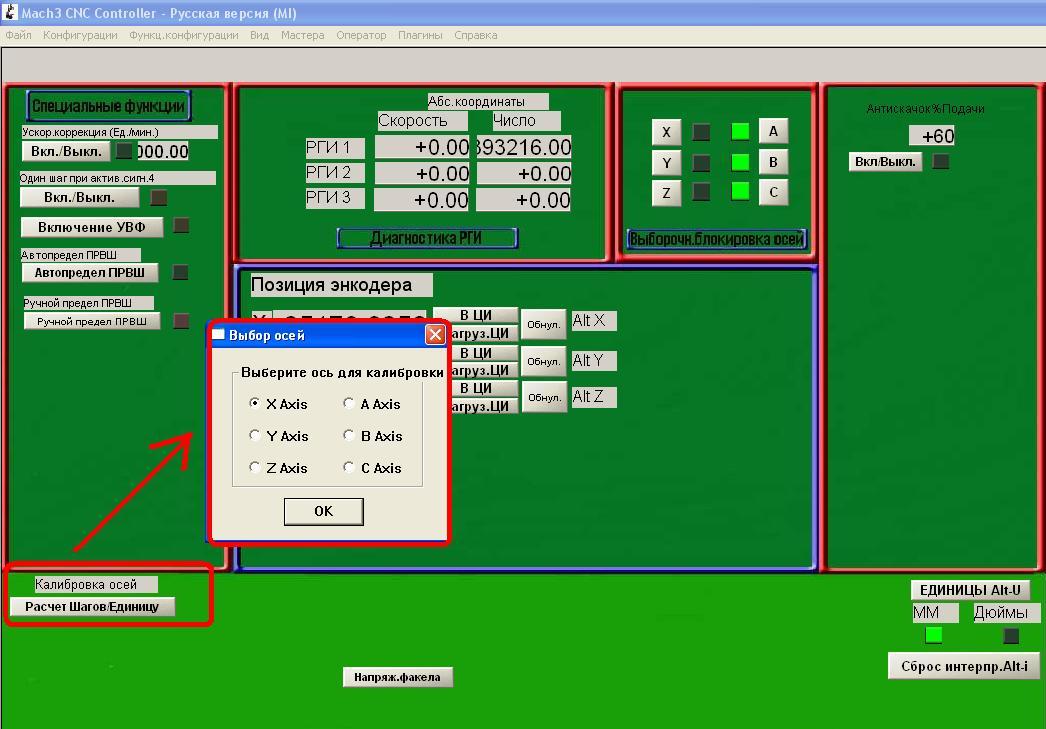
Task: Click LED beside Включение УВФ
Action: (x=181, y=225)
